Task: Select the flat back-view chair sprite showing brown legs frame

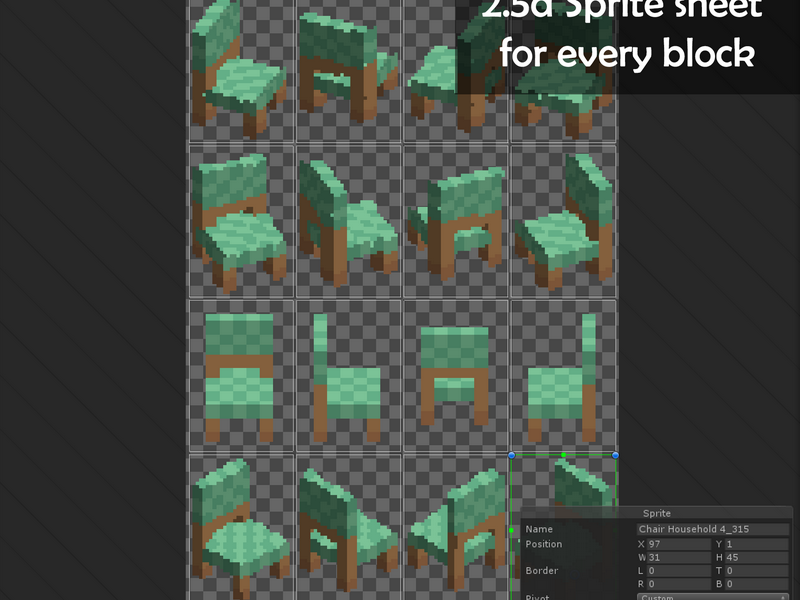Action: 456,376
